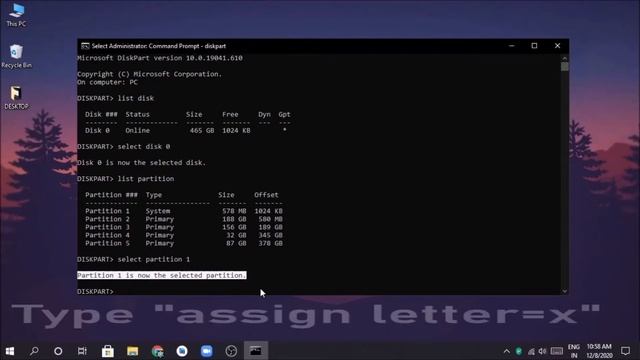Launch Zoom from the taskbar
This screenshot has width=640, height=360.
point(207,351)
